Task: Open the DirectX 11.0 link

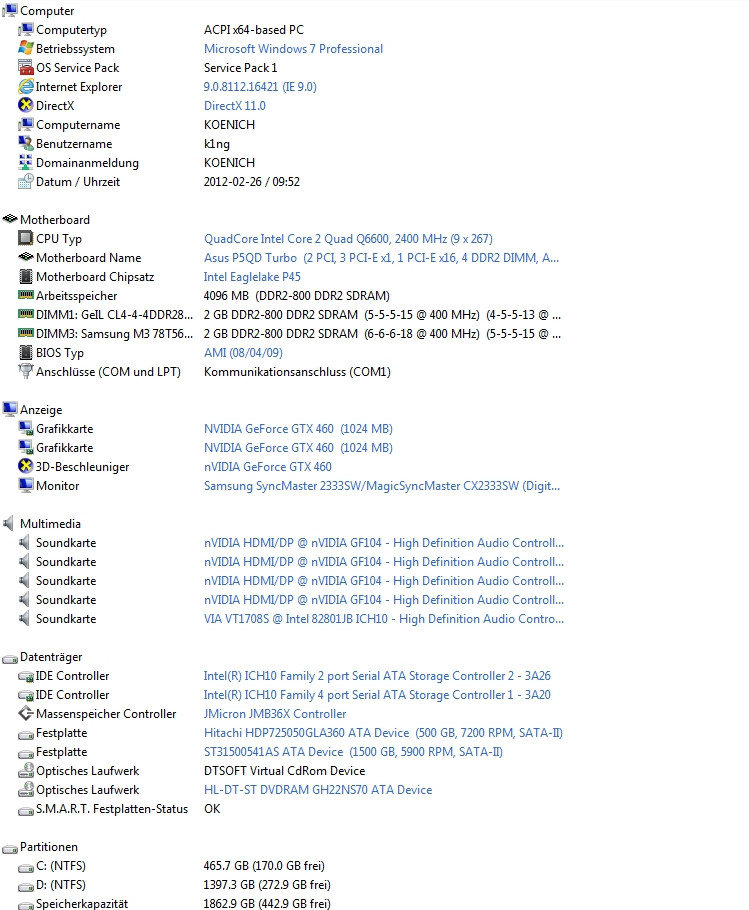Action: pos(234,106)
